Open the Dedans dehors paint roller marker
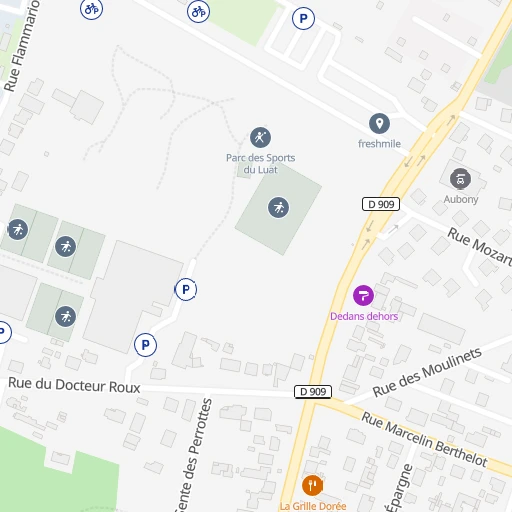Image resolution: width=512 pixels, height=512 pixels. point(363,295)
